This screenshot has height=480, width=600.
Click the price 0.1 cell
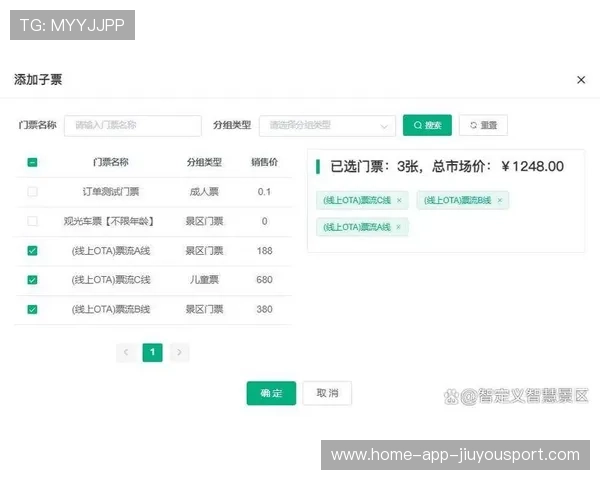pyautogui.click(x=264, y=191)
